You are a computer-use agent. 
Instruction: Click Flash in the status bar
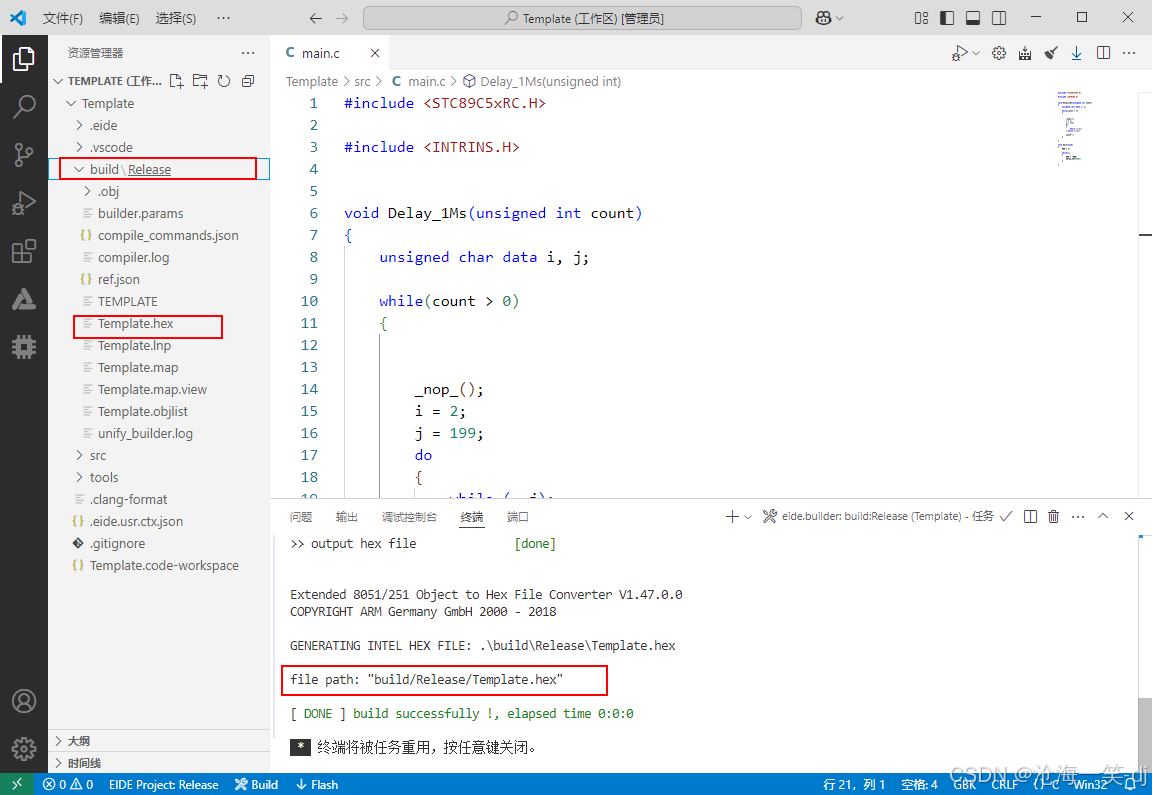(317, 784)
